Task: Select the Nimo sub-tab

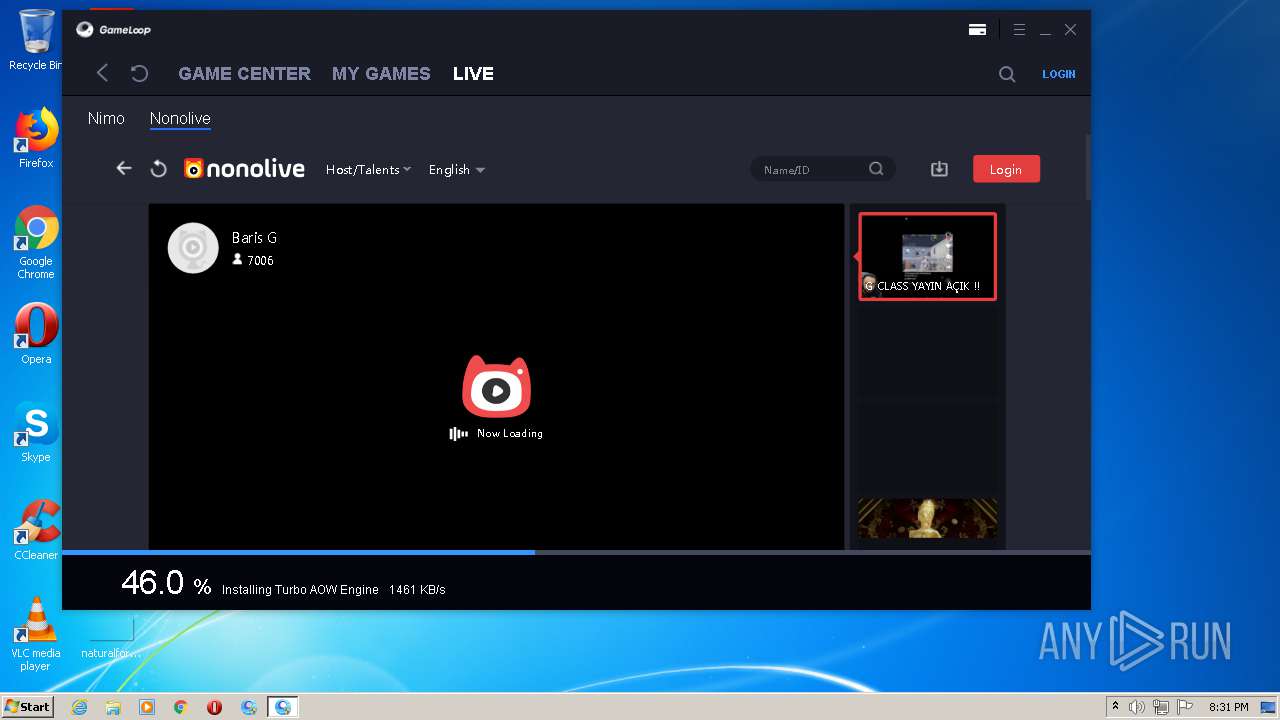Action: (106, 118)
